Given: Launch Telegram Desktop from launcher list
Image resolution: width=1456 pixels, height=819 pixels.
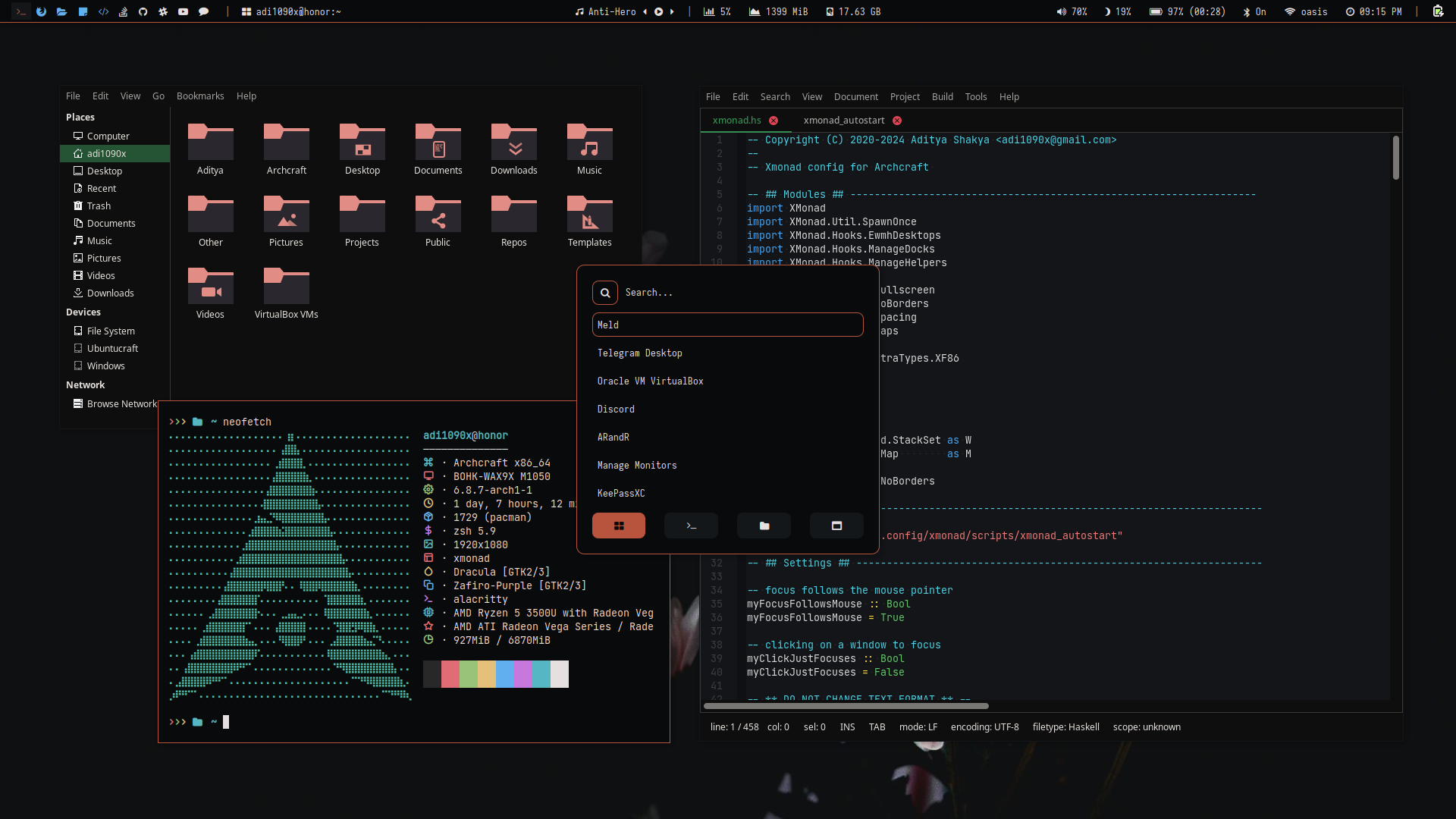Looking at the screenshot, I should [x=639, y=353].
